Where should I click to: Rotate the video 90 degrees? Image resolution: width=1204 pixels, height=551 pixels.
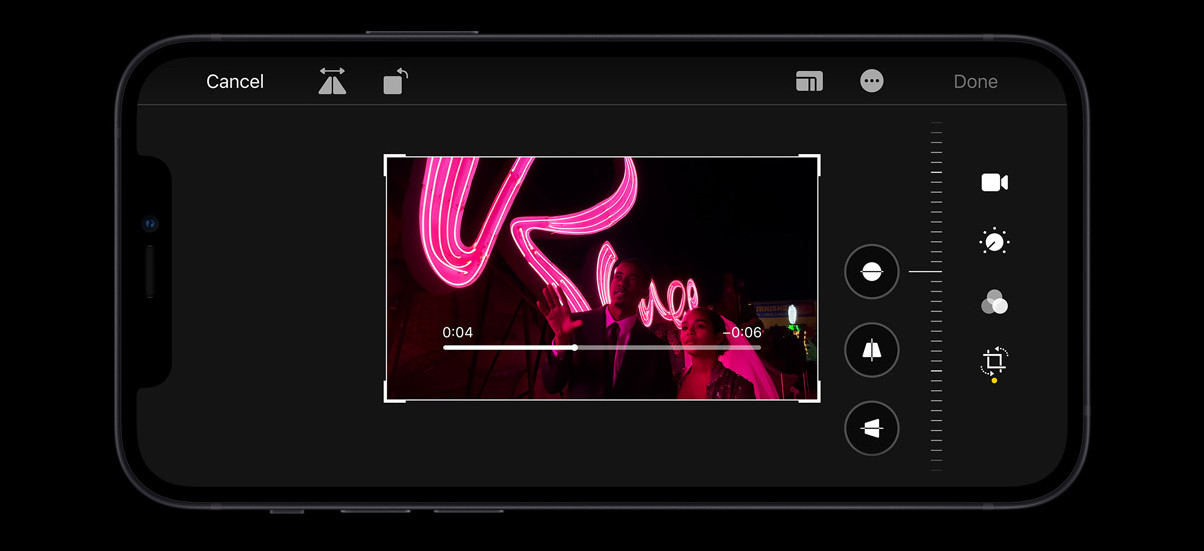point(396,82)
